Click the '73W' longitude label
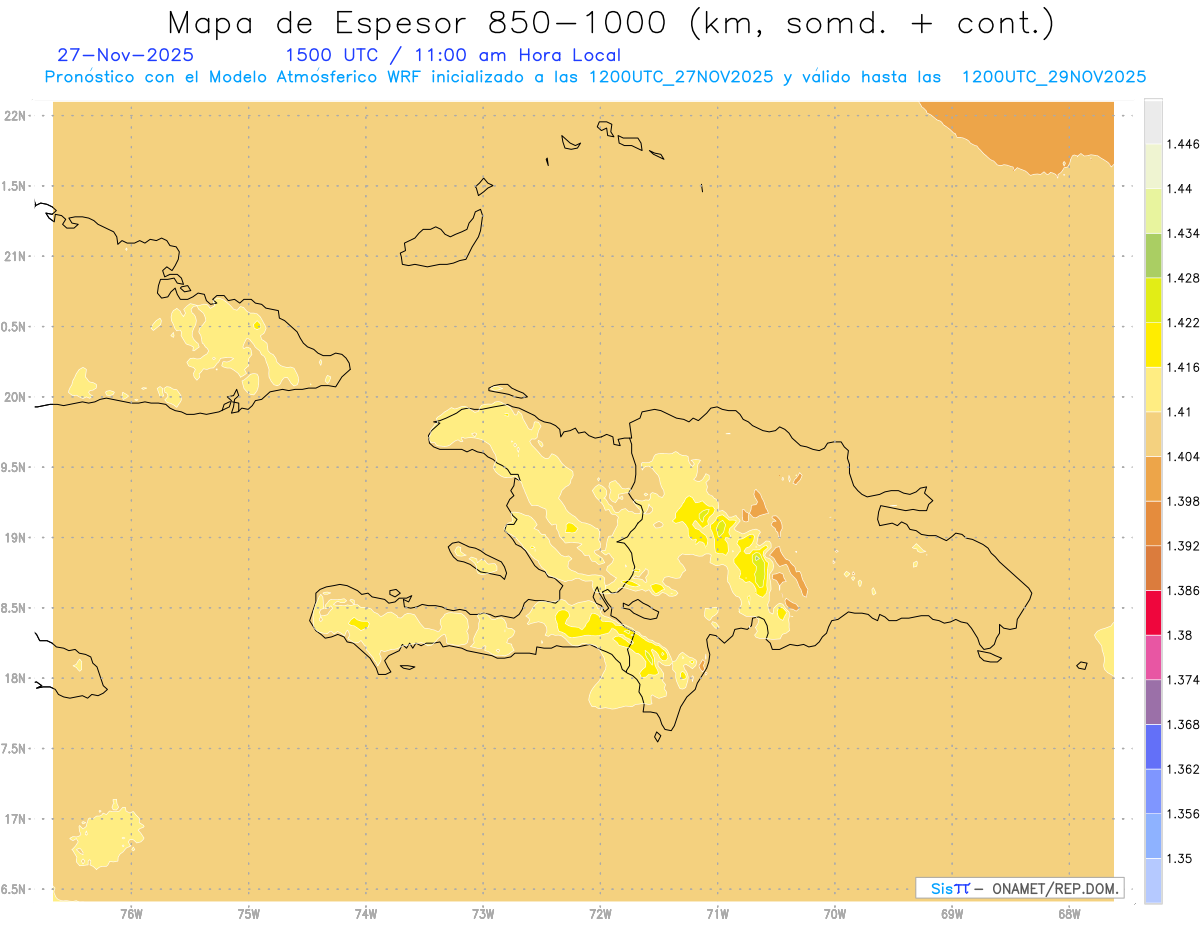 pyautogui.click(x=483, y=914)
